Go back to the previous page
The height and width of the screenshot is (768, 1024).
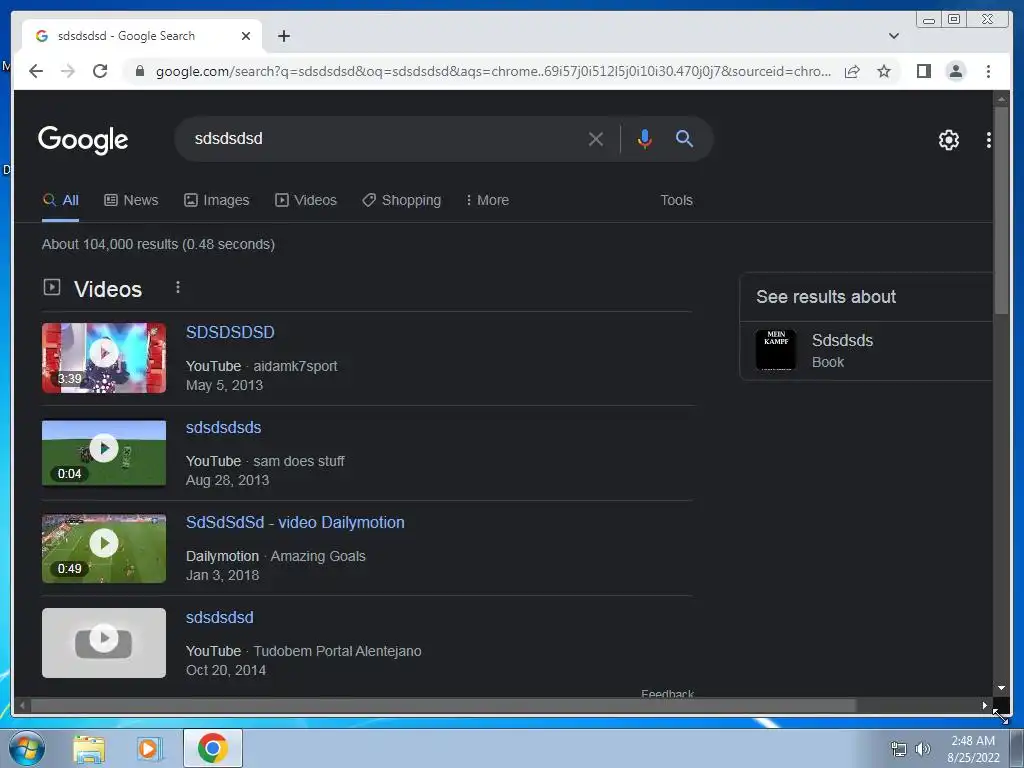tap(36, 71)
